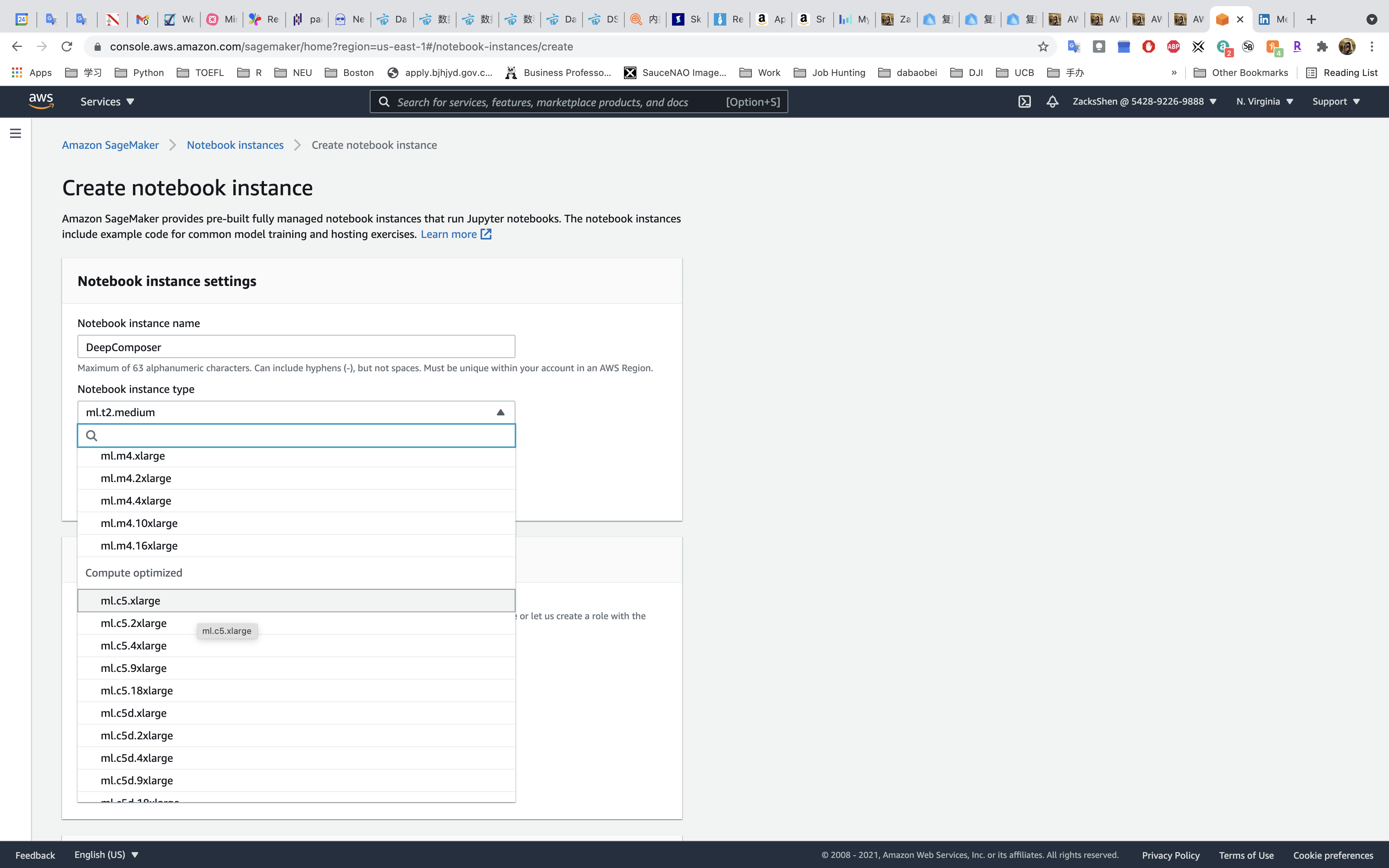
Task: Expand the Services menu
Action: click(x=107, y=102)
